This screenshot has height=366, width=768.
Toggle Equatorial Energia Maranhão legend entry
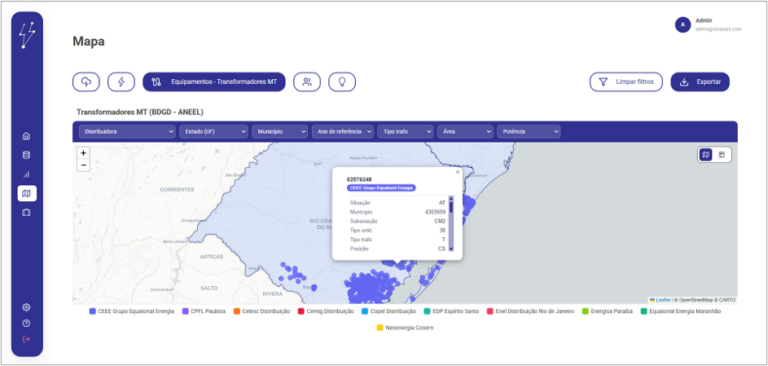[x=680, y=312]
